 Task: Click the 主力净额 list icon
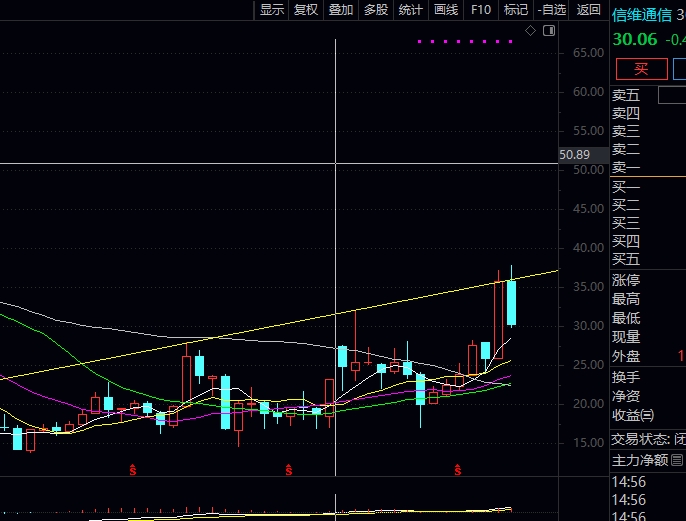tap(677, 460)
